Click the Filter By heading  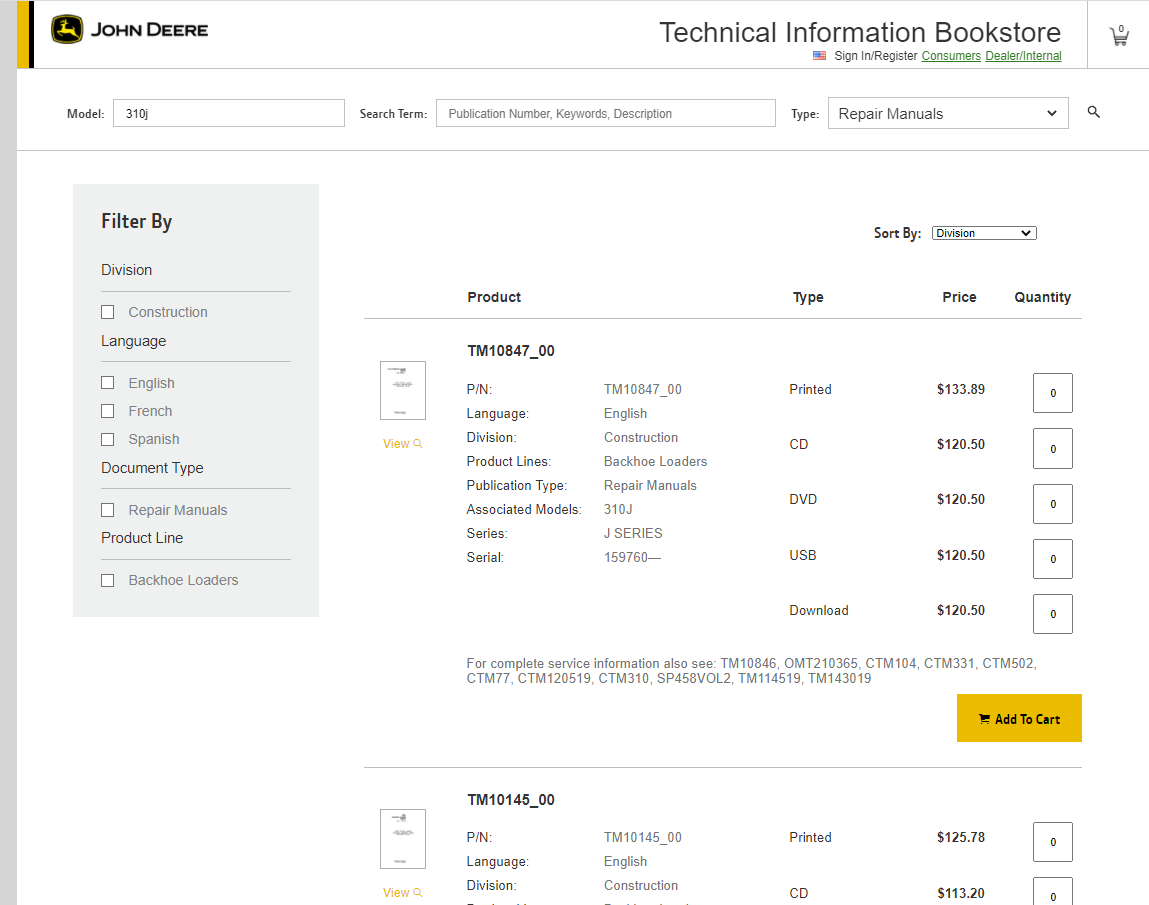pyautogui.click(x=136, y=221)
